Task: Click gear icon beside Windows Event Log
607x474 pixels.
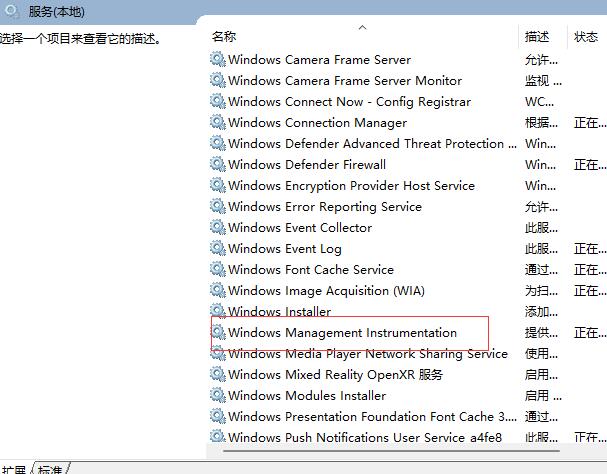Action: [x=218, y=249]
